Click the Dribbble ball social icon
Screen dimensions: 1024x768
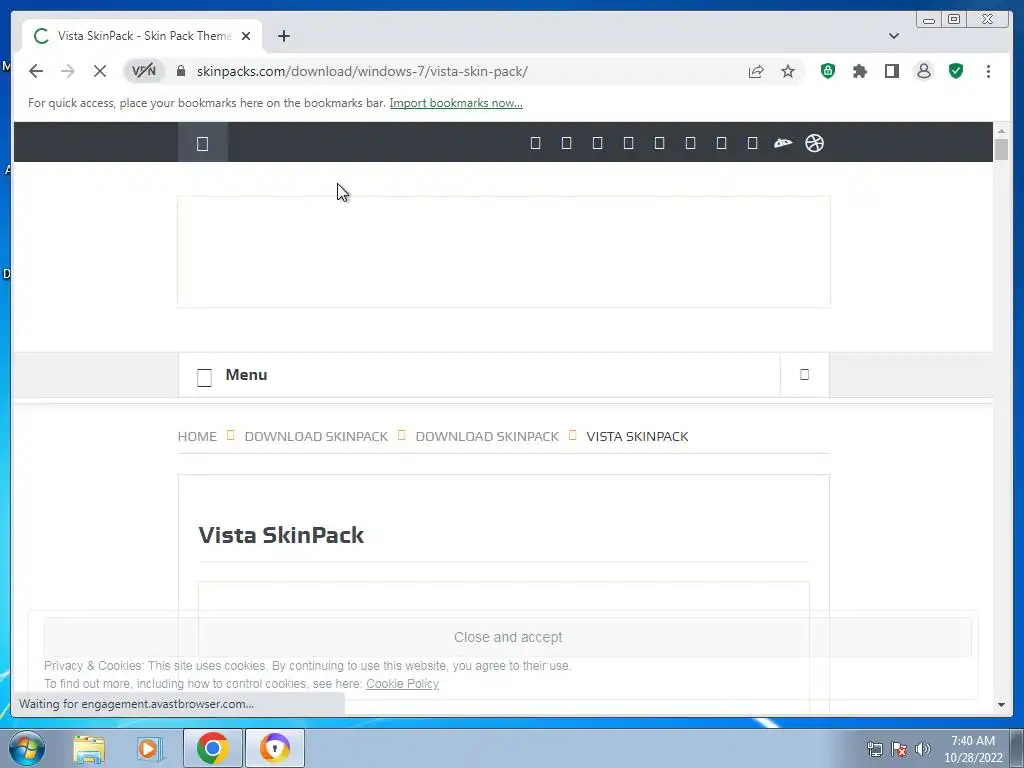[814, 143]
